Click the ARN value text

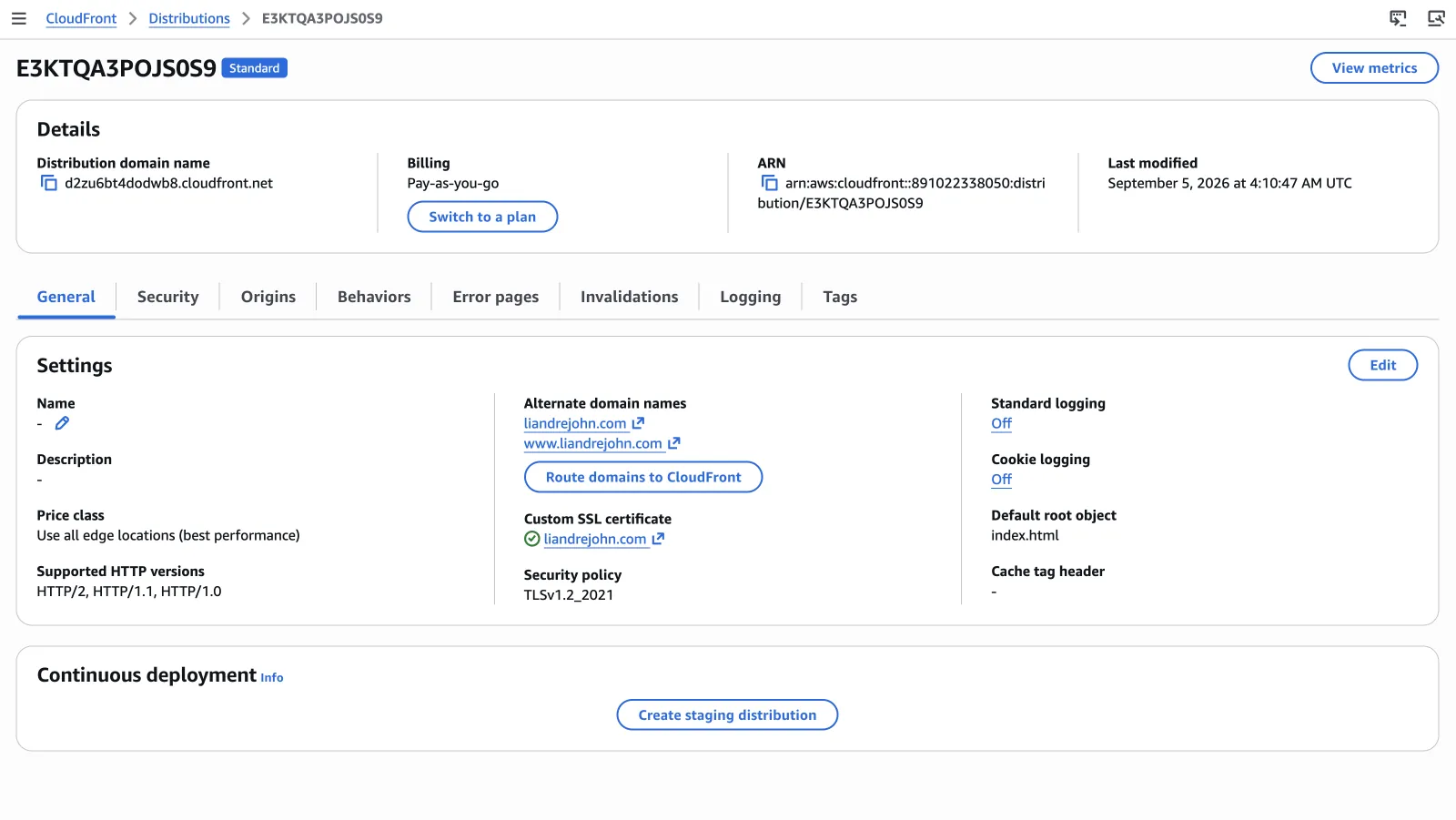pyautogui.click(x=901, y=193)
